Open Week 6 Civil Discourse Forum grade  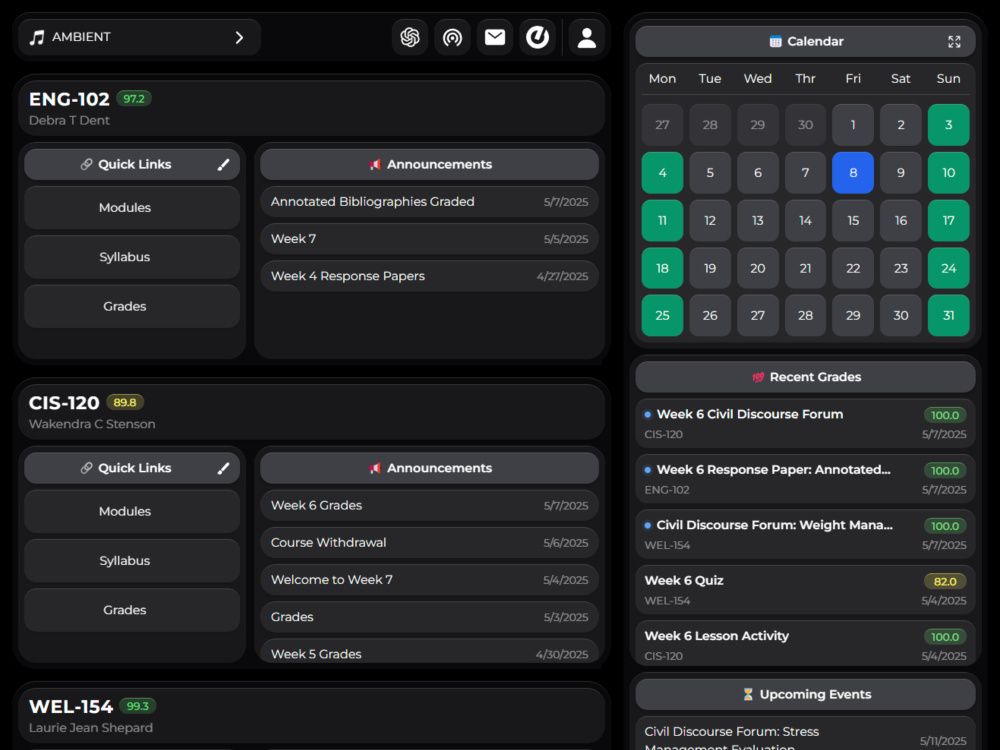pos(805,423)
